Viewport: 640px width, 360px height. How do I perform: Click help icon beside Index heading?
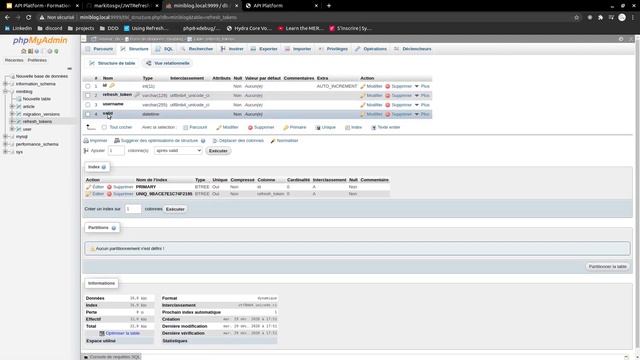[104, 167]
